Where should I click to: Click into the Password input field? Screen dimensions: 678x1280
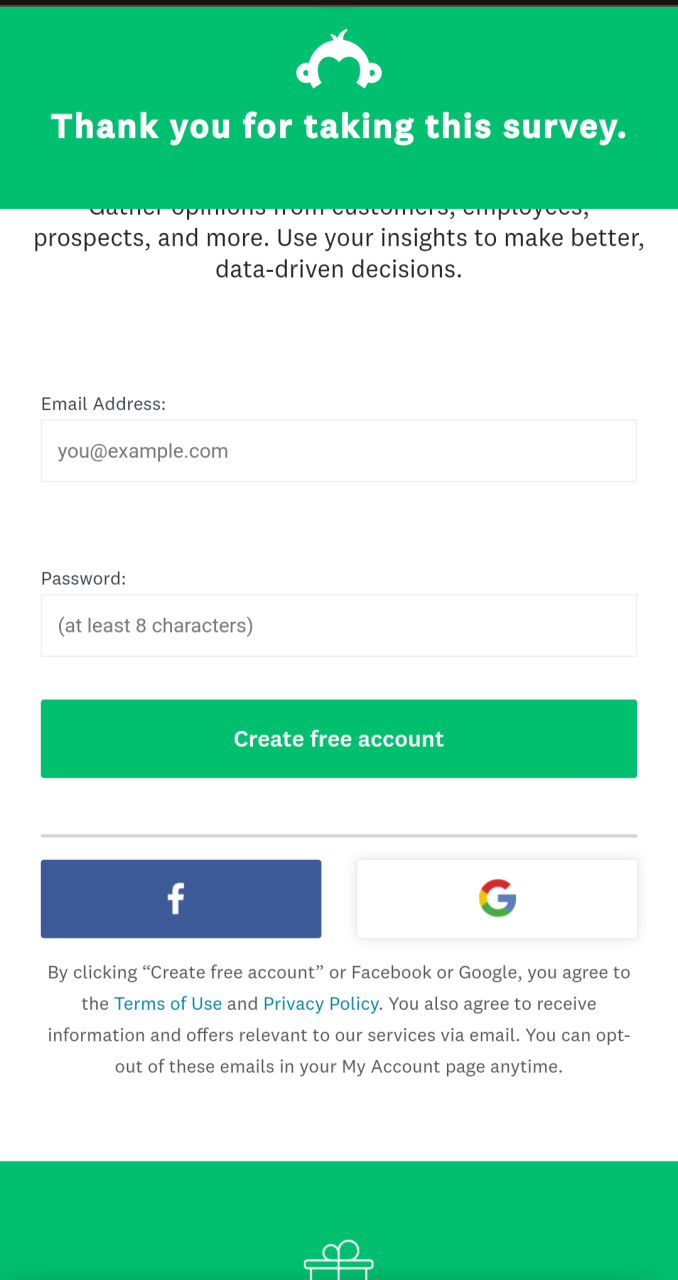339,626
